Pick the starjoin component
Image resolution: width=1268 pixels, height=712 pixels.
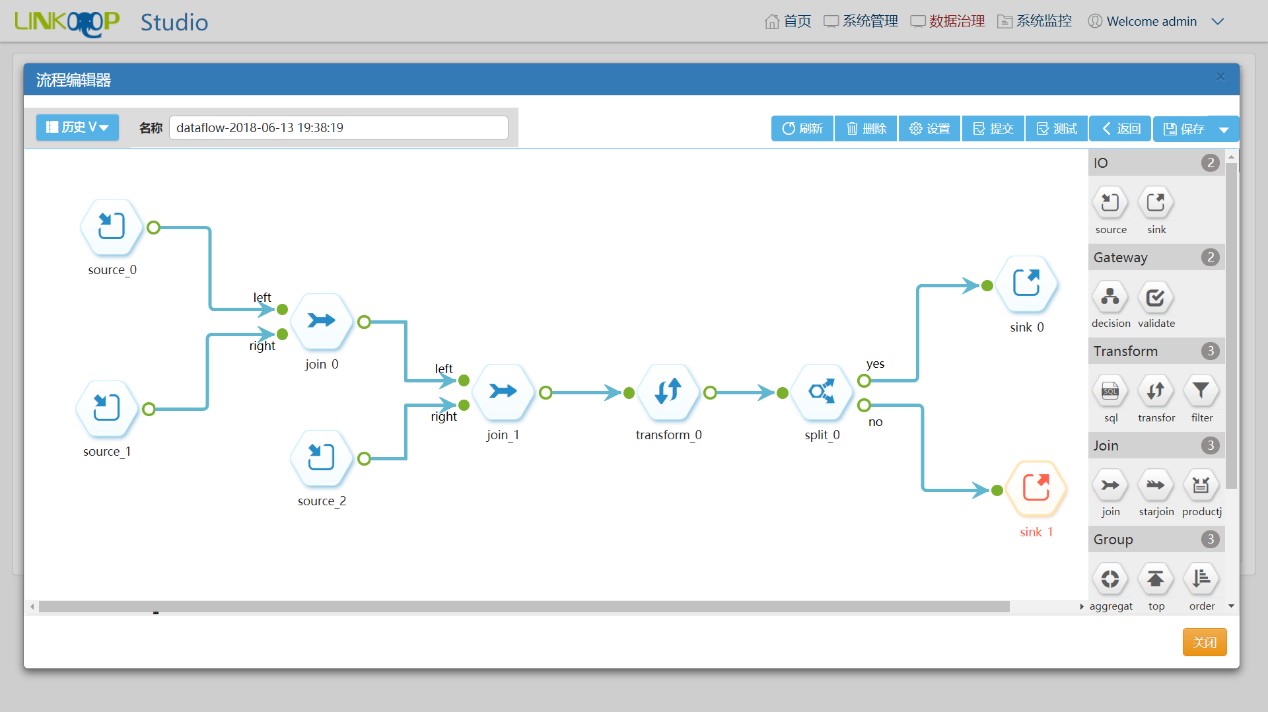[x=1156, y=486]
